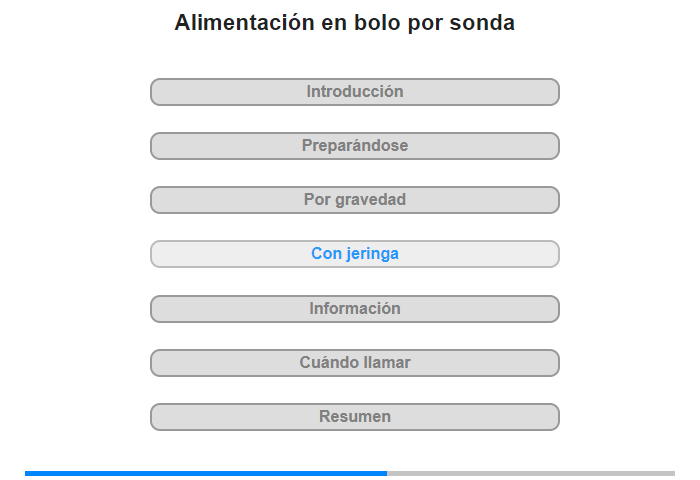Click the end of the blue progress segment
The height and width of the screenshot is (480, 700).
(385, 473)
